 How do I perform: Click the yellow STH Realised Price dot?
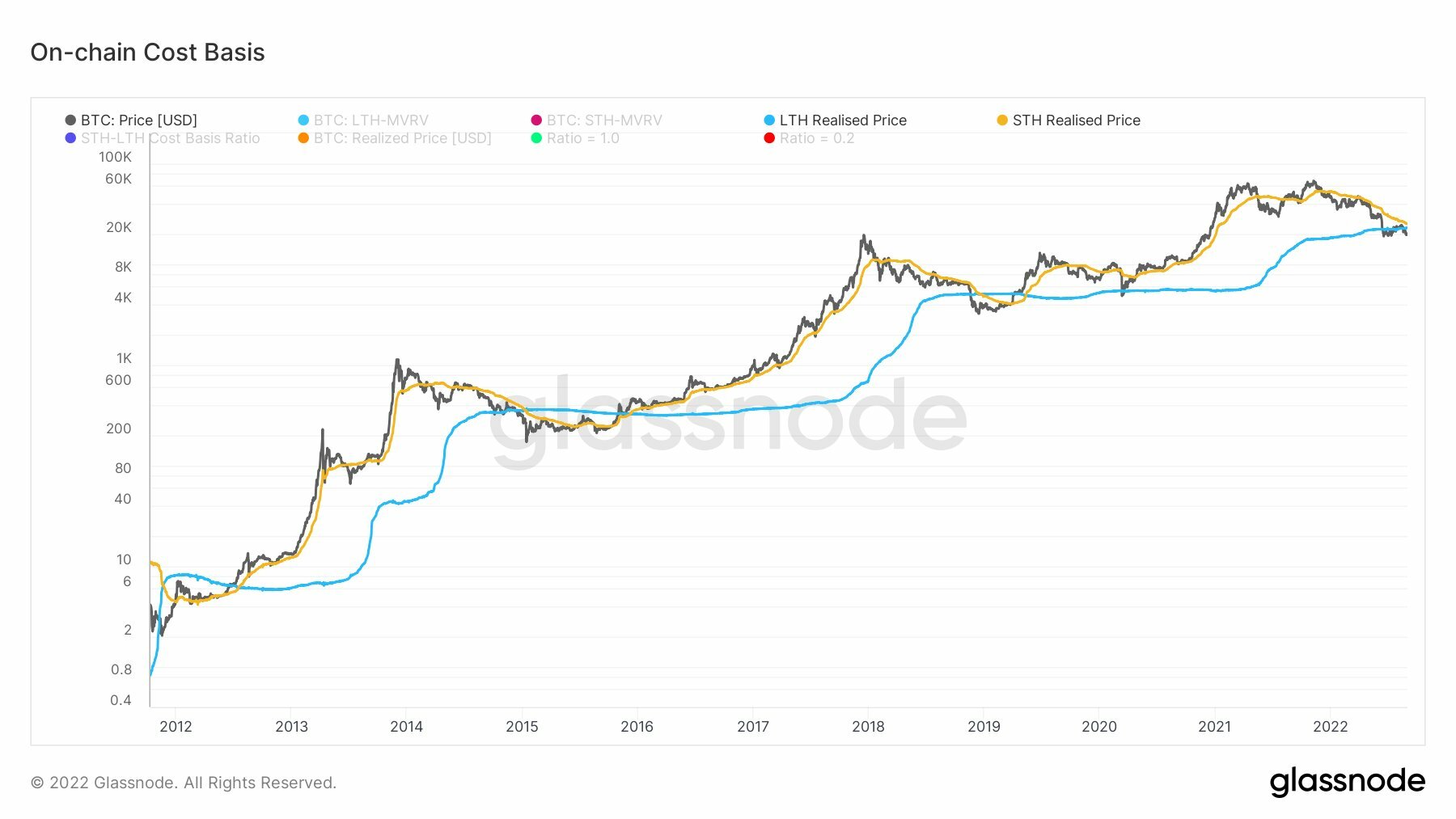1002,120
